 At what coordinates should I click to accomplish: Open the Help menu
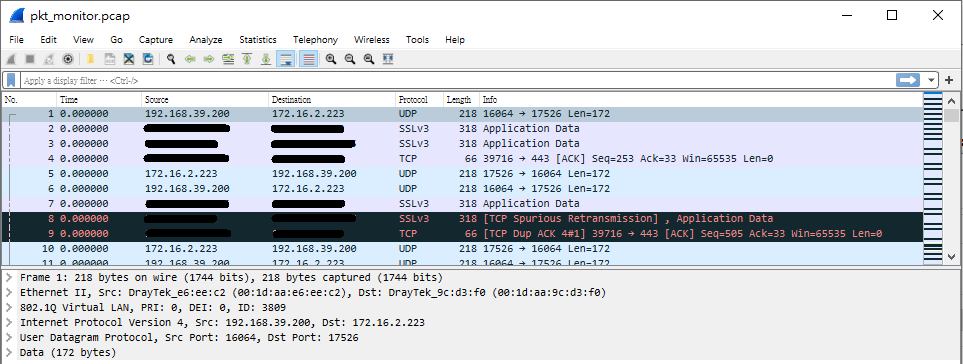click(455, 40)
